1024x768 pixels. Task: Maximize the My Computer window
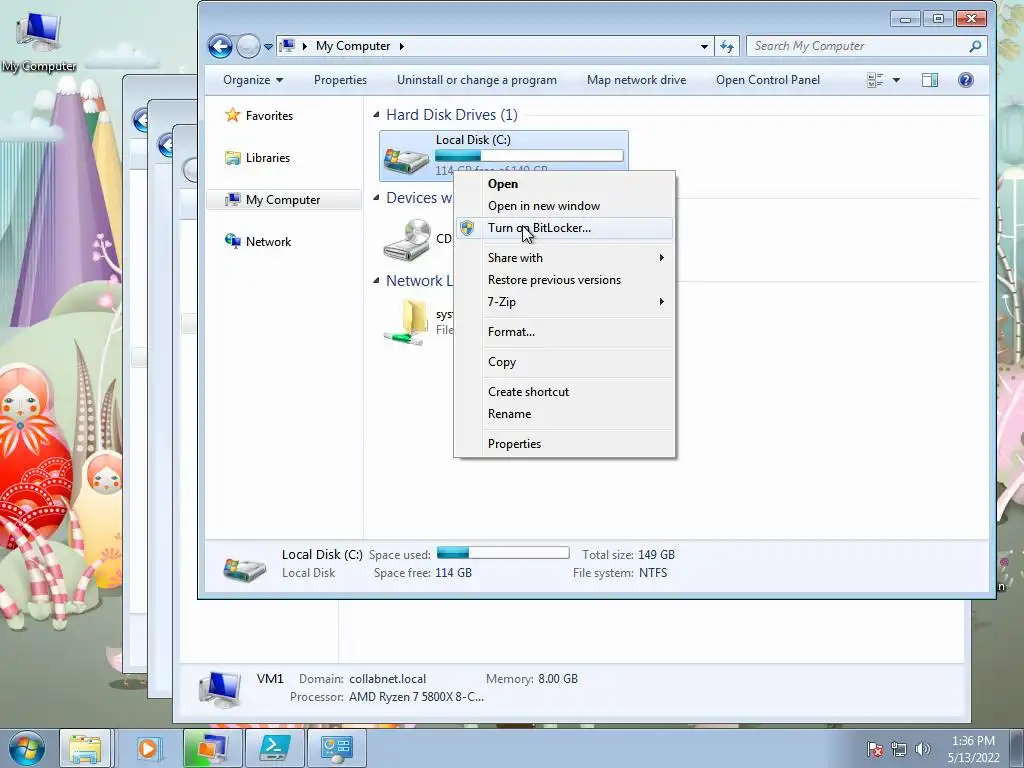[938, 19]
